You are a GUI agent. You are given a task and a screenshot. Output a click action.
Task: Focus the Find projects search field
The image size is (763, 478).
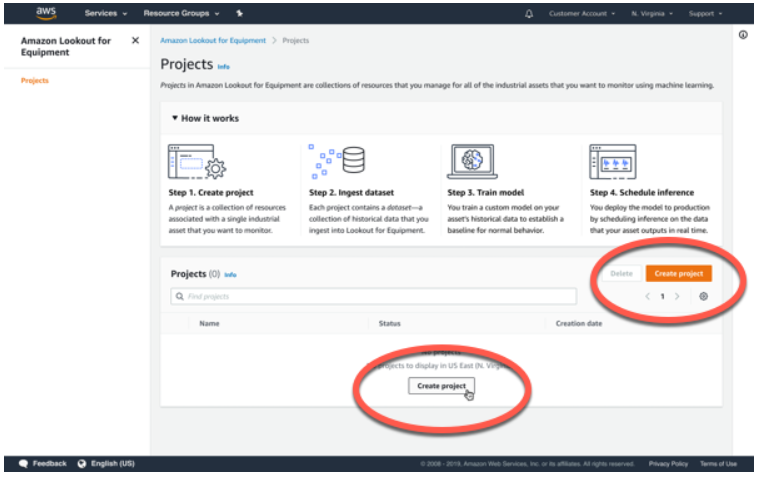pos(373,296)
